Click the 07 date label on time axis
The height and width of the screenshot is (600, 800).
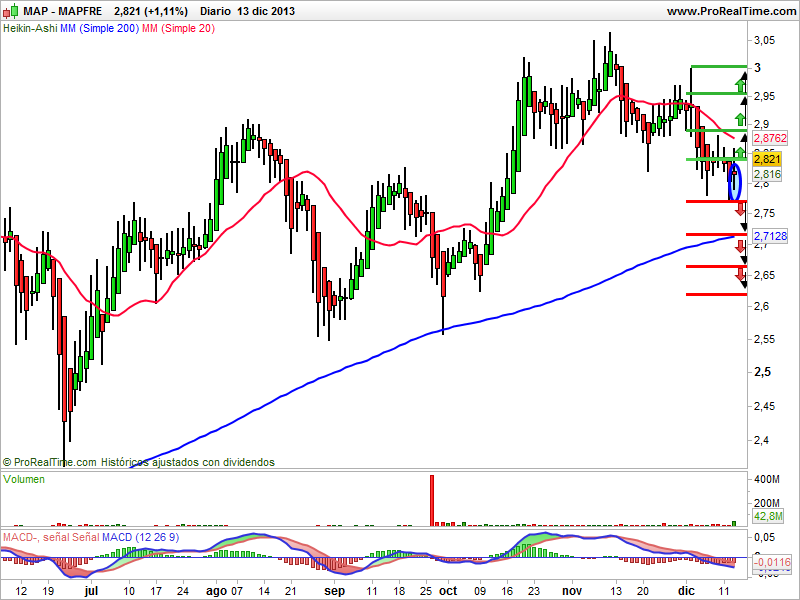(x=237, y=591)
